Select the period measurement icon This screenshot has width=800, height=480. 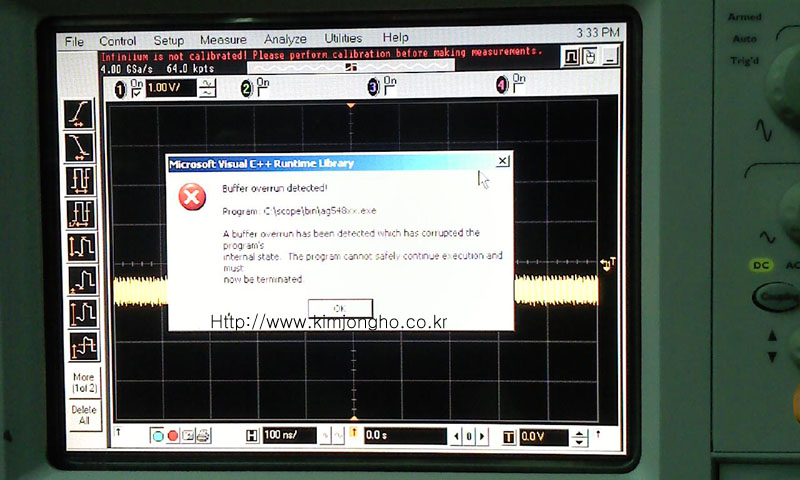coord(80,180)
